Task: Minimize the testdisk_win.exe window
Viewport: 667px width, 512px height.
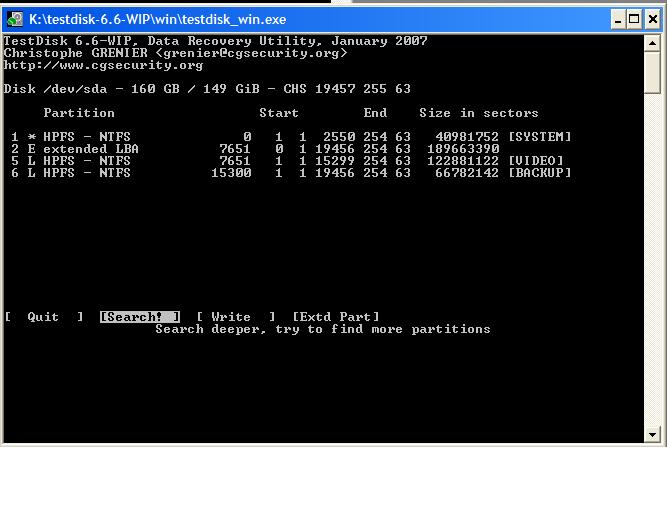Action: click(618, 19)
